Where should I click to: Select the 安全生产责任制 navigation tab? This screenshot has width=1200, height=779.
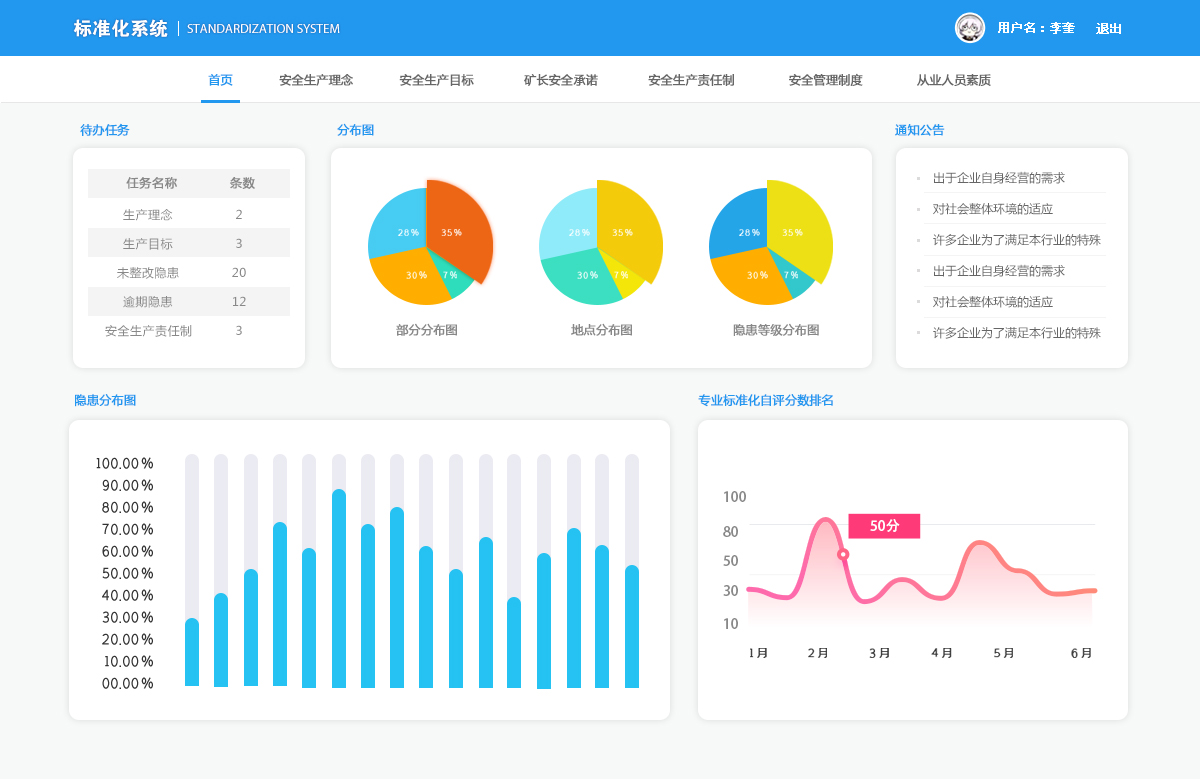(691, 80)
